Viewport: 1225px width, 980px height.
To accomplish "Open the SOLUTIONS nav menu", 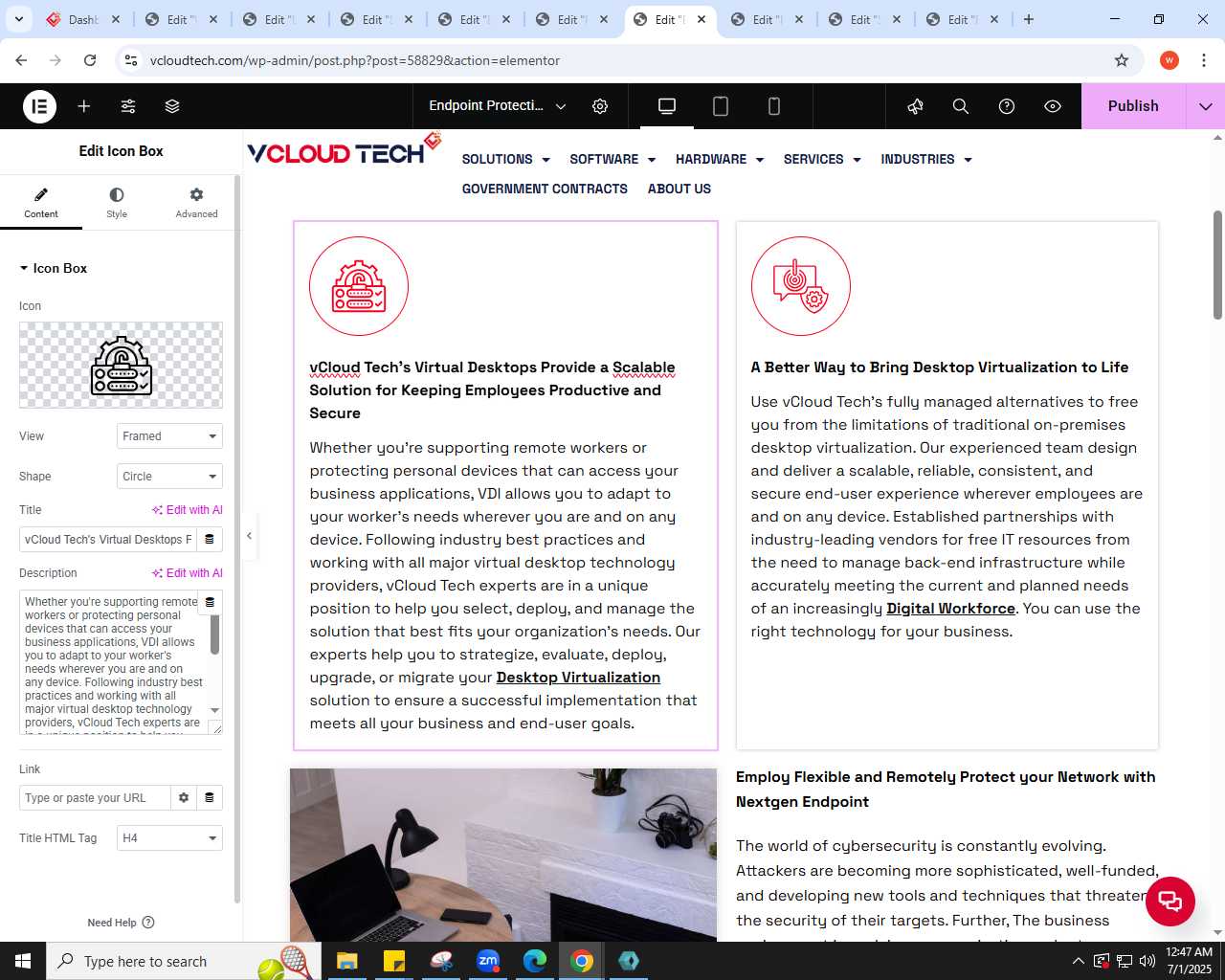I will 506,160.
